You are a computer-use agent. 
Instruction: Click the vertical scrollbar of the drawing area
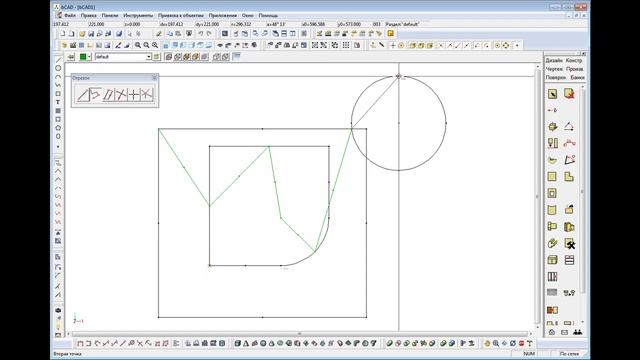(538, 197)
